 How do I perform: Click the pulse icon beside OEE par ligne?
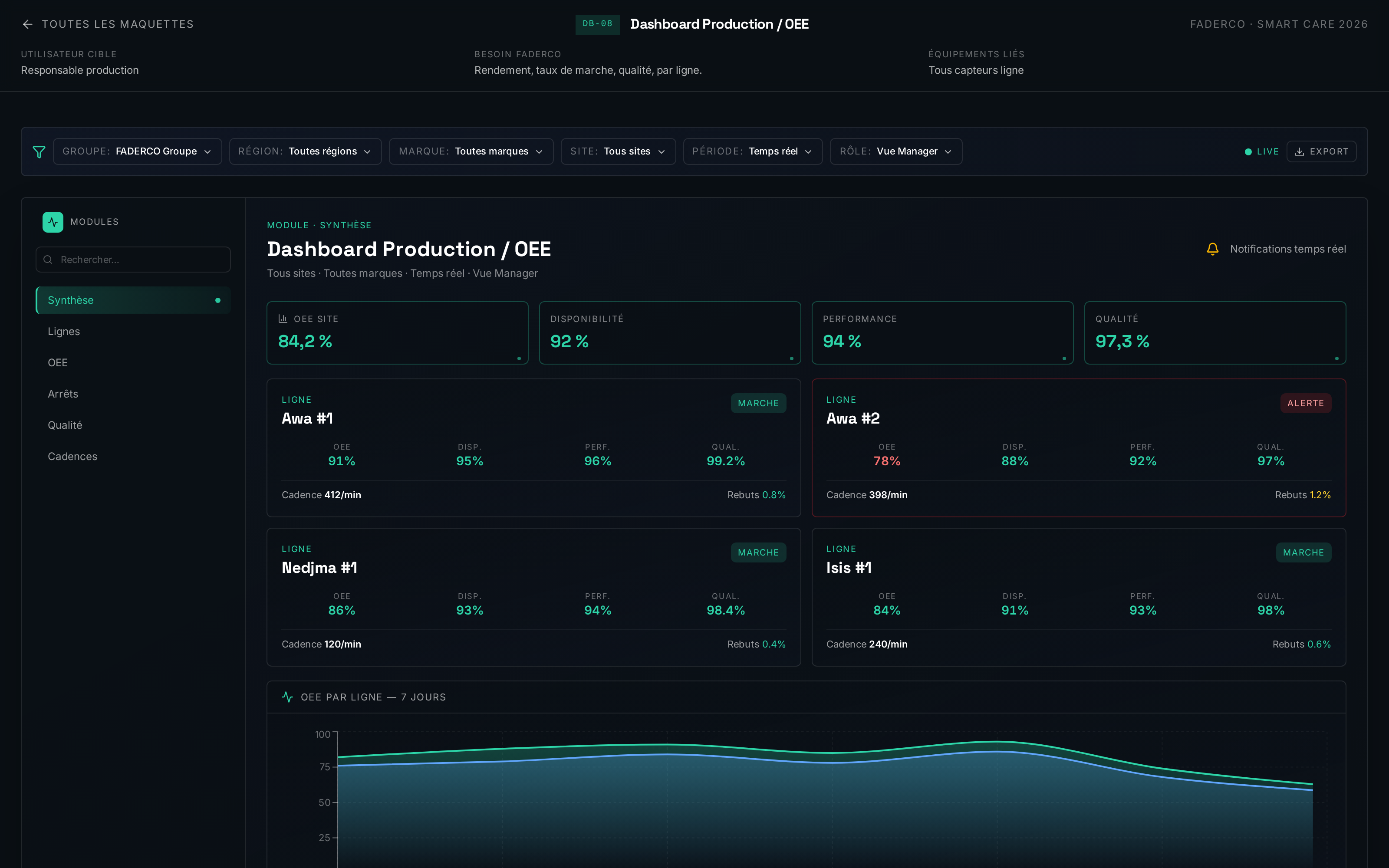(x=287, y=697)
